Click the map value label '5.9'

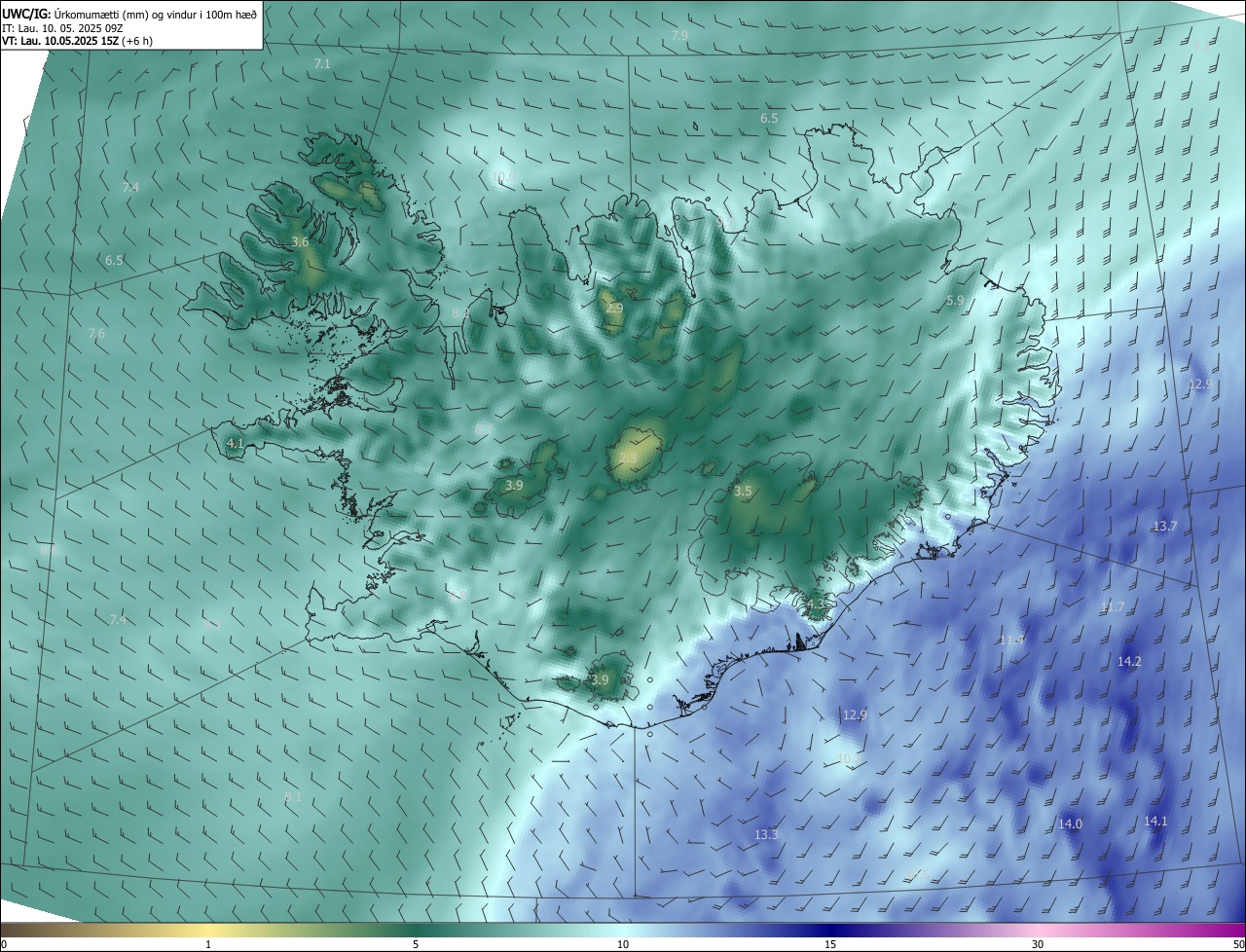[955, 301]
